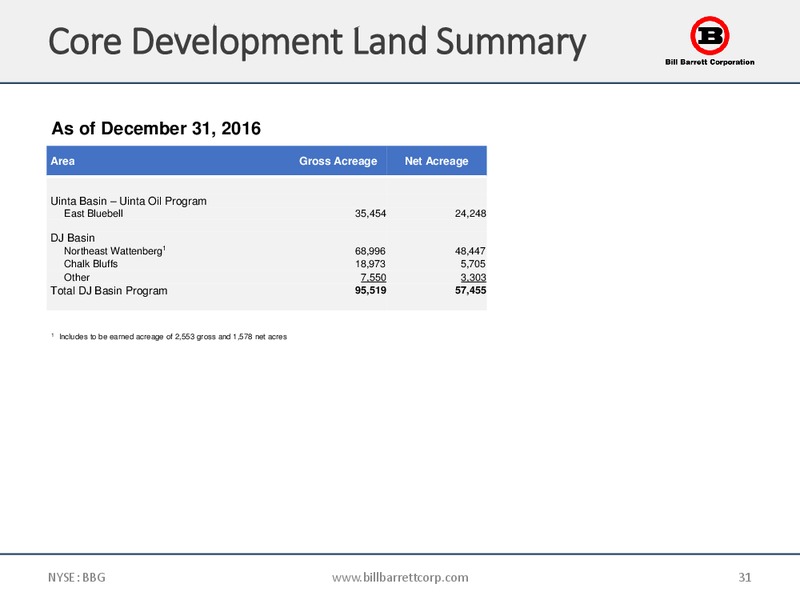Select Other gross value 7,550

coord(373,278)
